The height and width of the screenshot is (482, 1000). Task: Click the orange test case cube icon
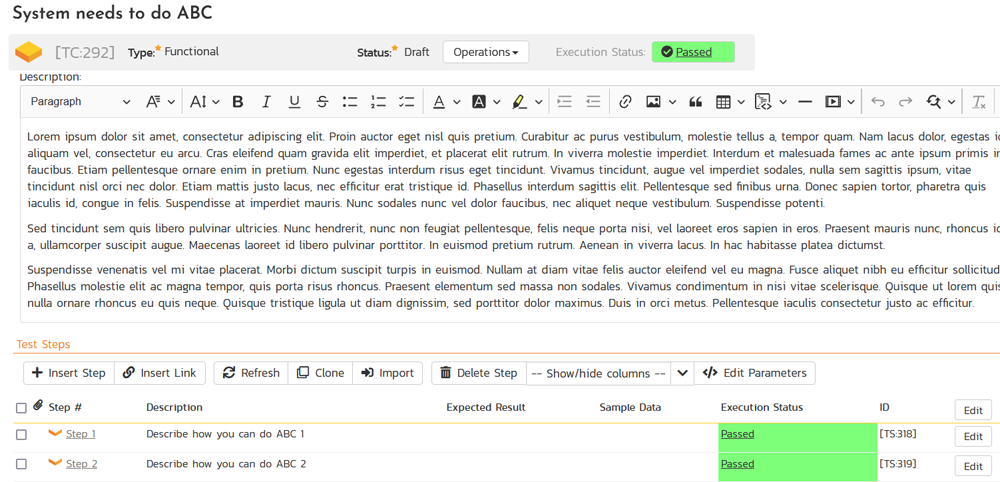(x=29, y=52)
